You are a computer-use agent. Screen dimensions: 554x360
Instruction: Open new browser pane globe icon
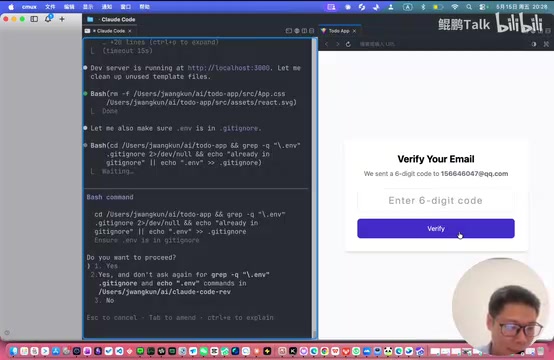coord(297,31)
